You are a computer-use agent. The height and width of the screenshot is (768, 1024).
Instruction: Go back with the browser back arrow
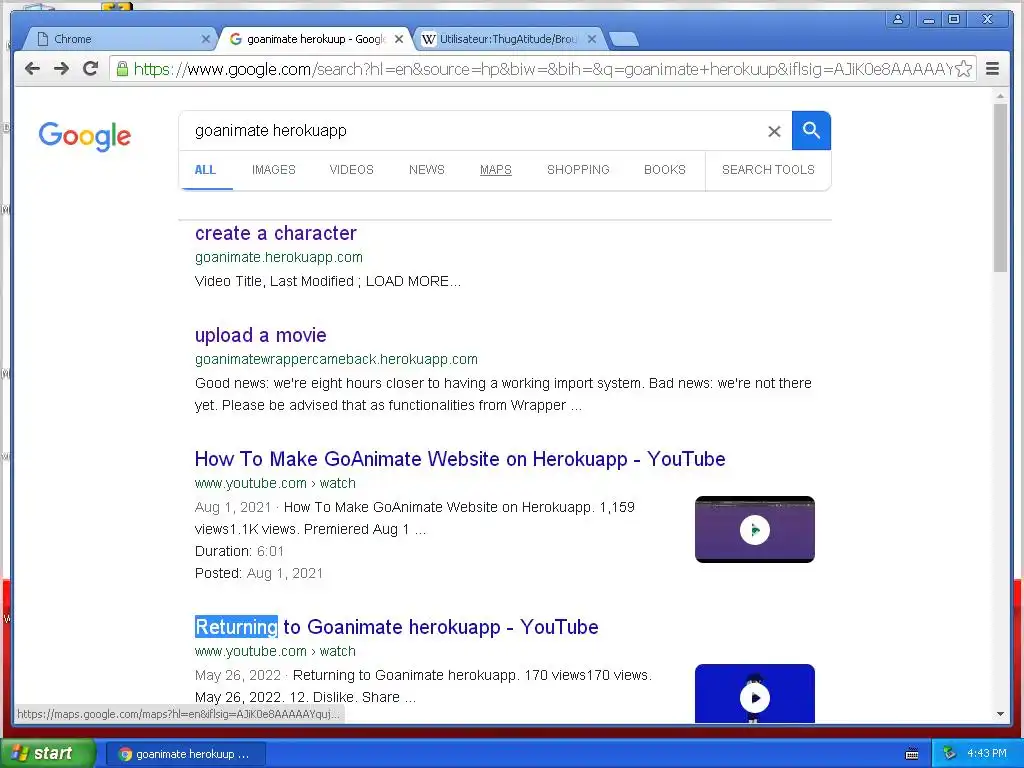tap(32, 69)
